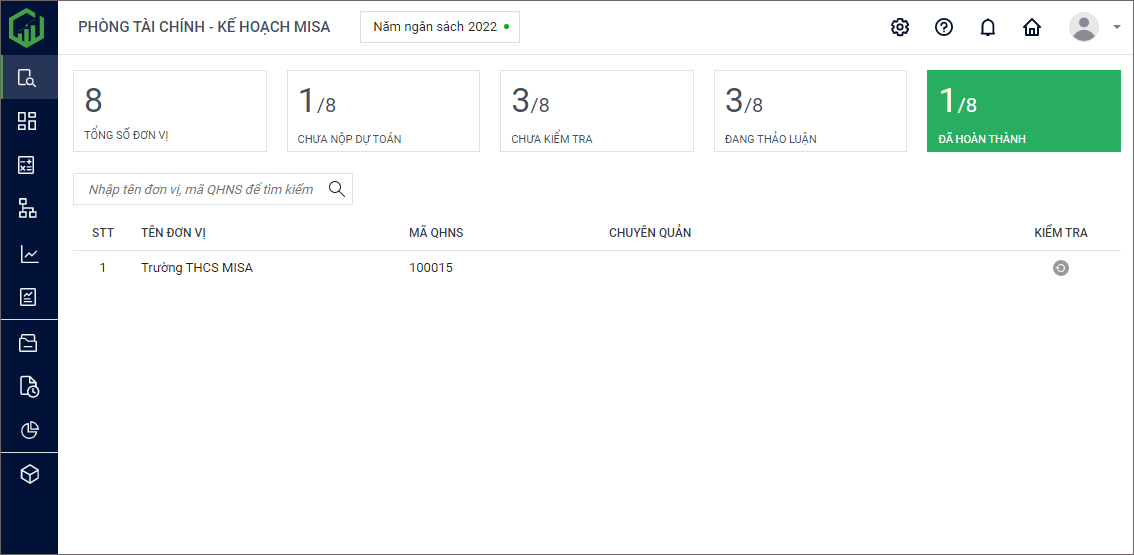Open the 3D box sidebar icon
This screenshot has height=555, width=1134.
28,475
